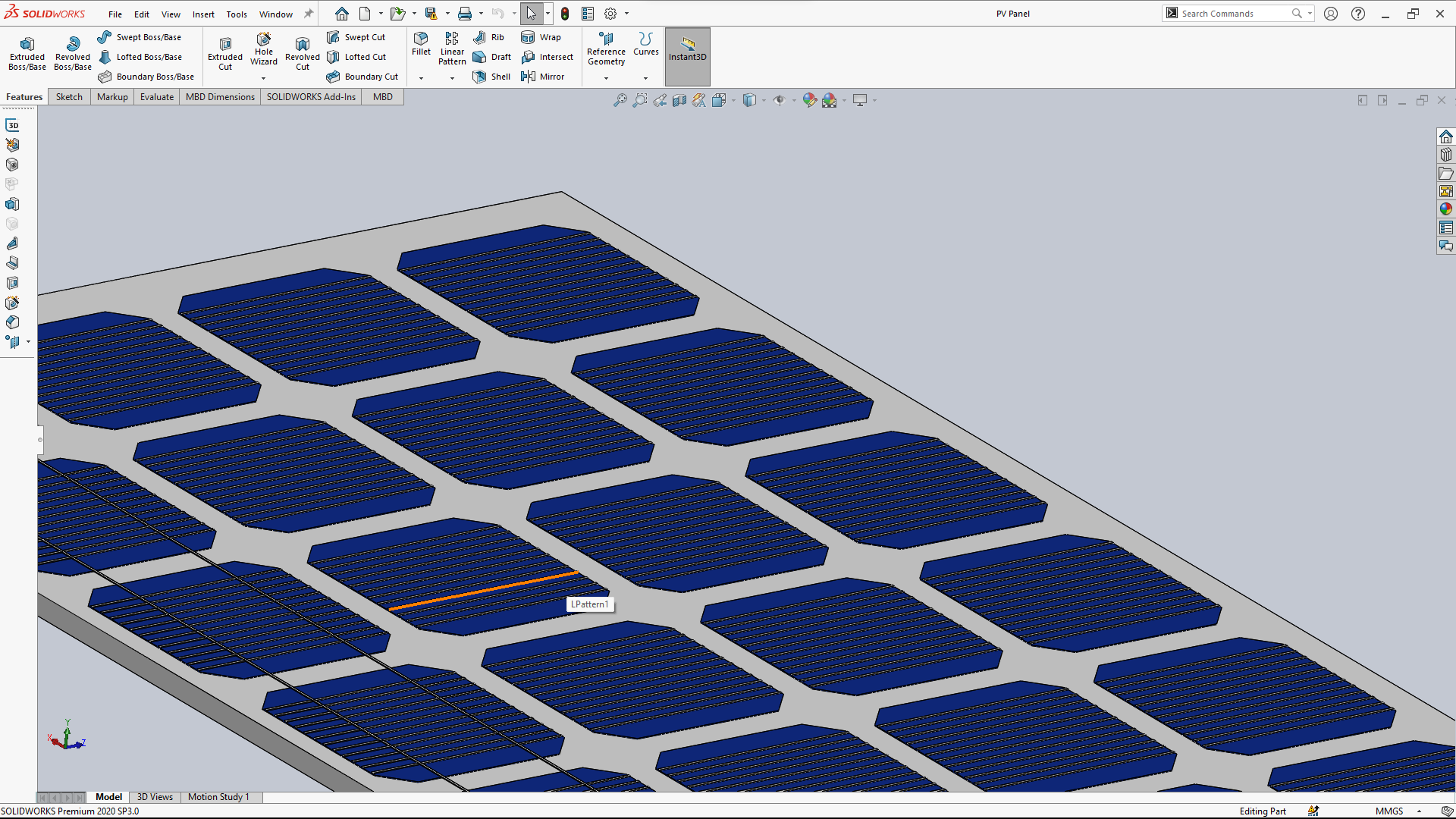This screenshot has height=819, width=1456.
Task: Click the Edit Appearance color ball icon
Action: pos(810,100)
